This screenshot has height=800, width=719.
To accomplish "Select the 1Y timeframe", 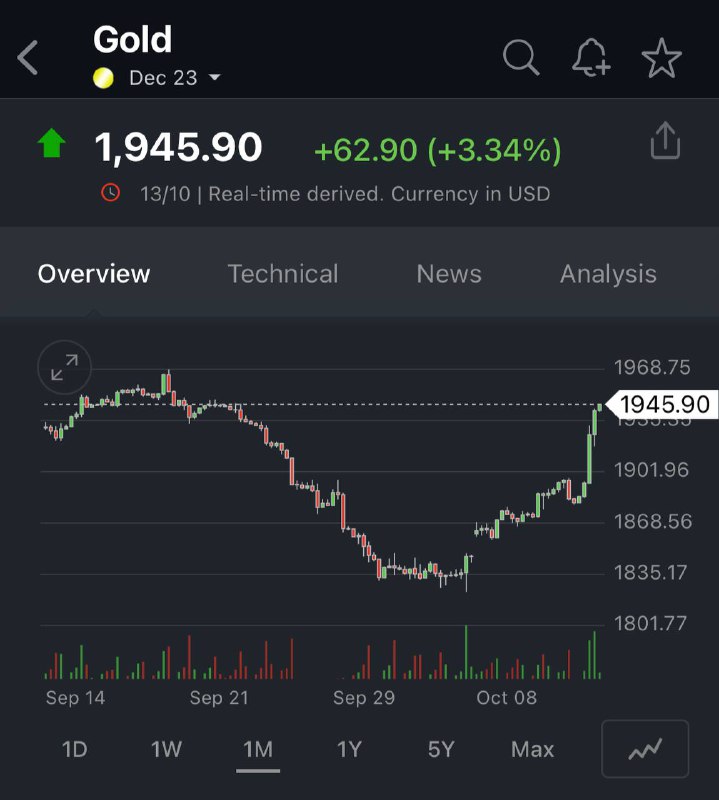I will click(x=350, y=749).
